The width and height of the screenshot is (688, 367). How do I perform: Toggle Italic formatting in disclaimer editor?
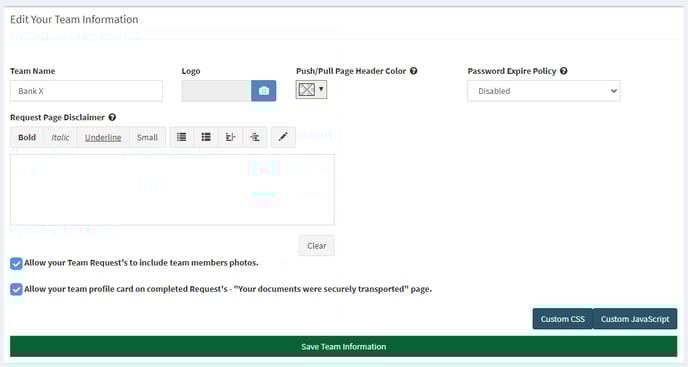click(x=60, y=137)
